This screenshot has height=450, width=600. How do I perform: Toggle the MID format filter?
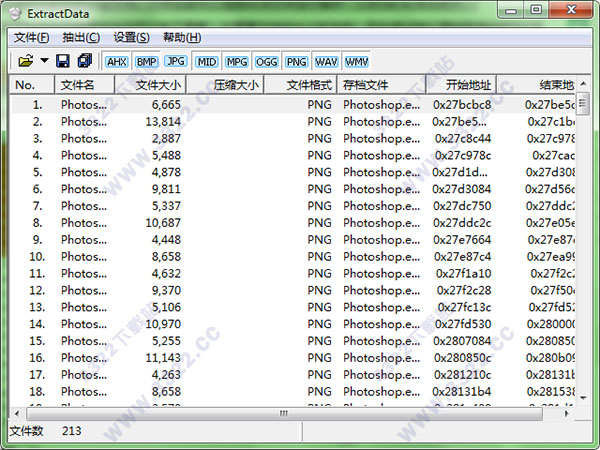click(x=207, y=62)
